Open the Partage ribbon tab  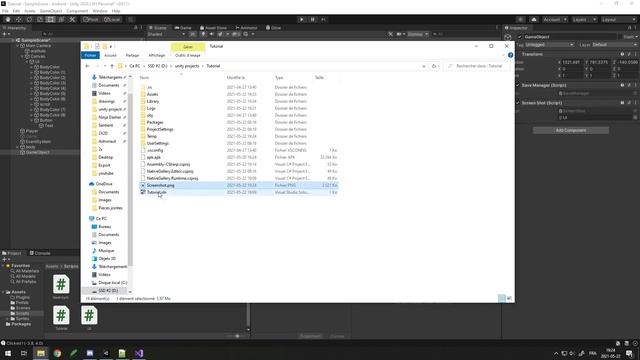click(132, 55)
